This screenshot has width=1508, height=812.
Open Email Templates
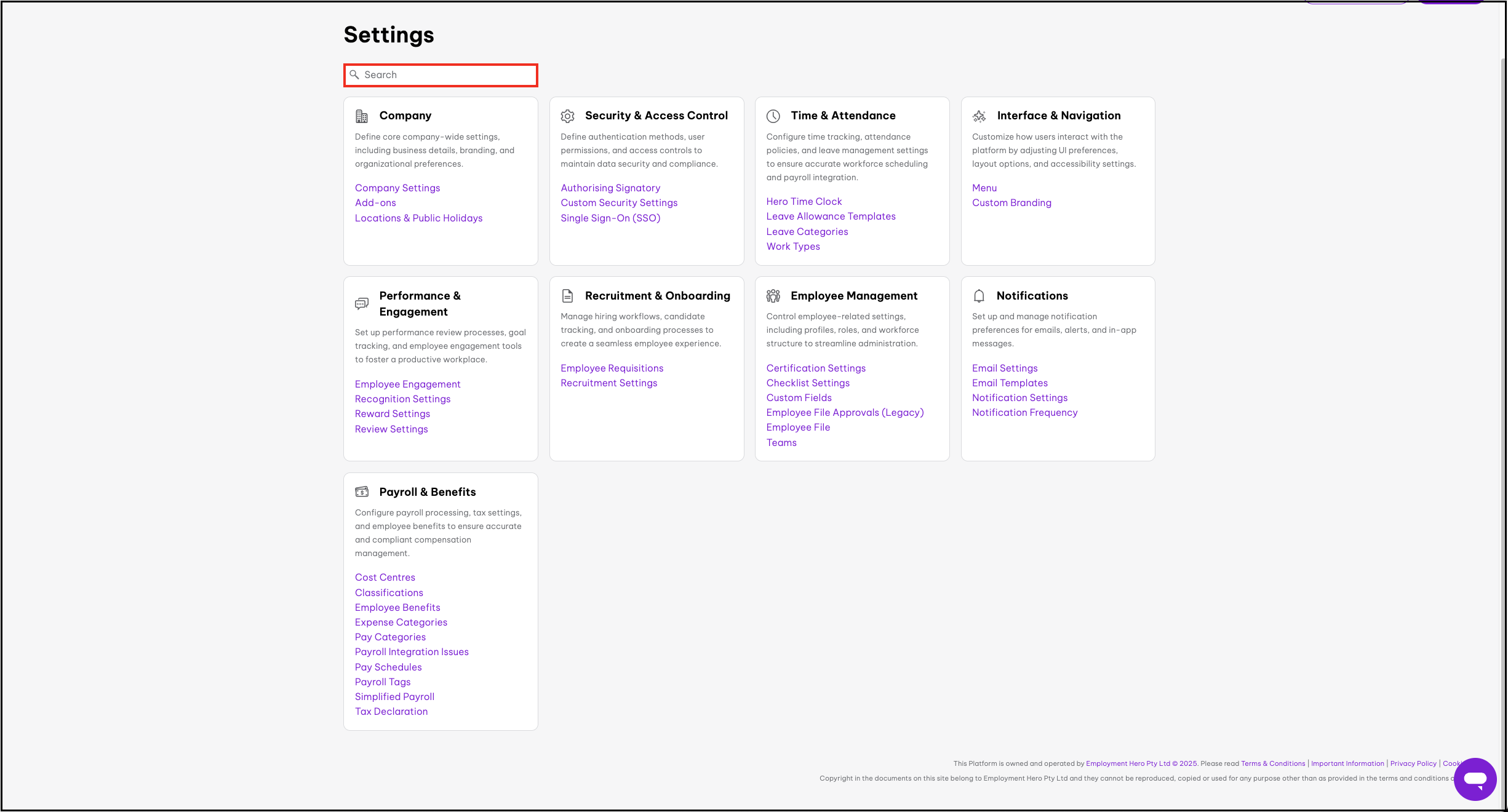[x=1009, y=383]
